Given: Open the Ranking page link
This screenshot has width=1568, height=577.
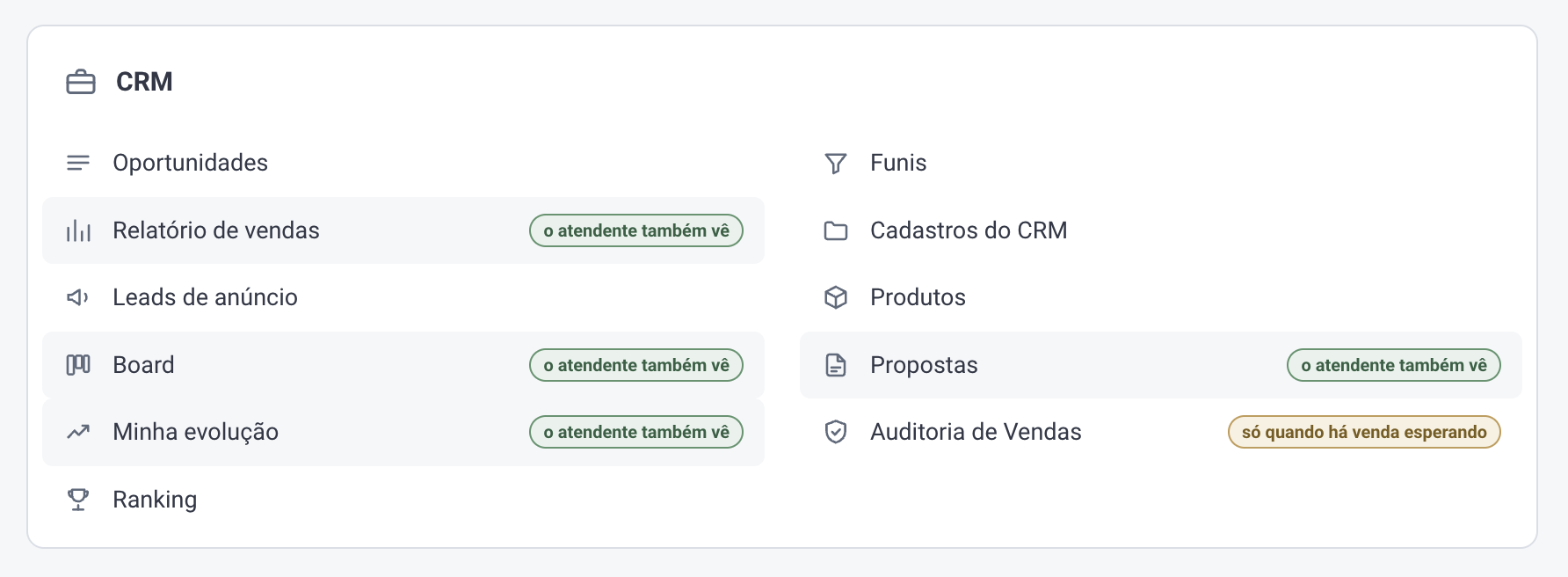Looking at the screenshot, I should click(x=403, y=500).
